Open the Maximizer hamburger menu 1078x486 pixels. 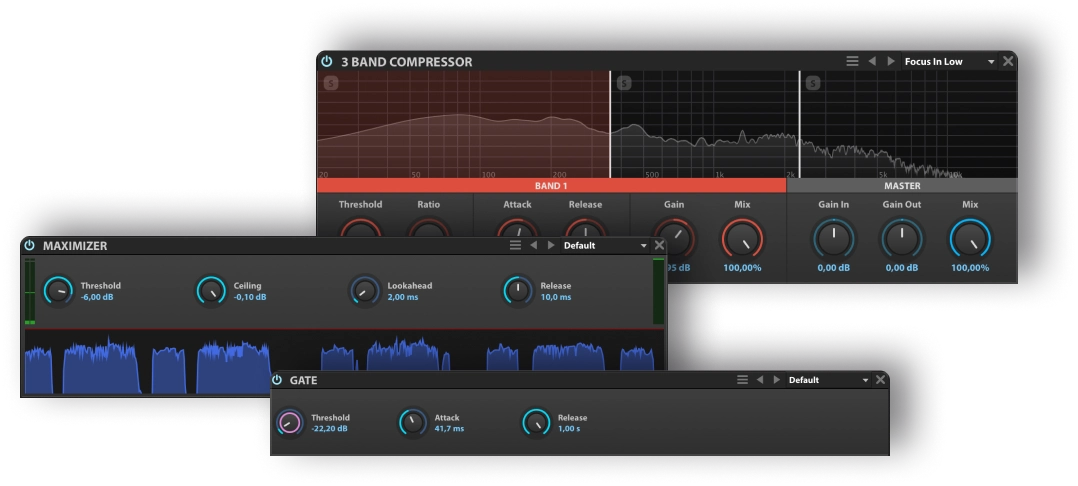(515, 245)
